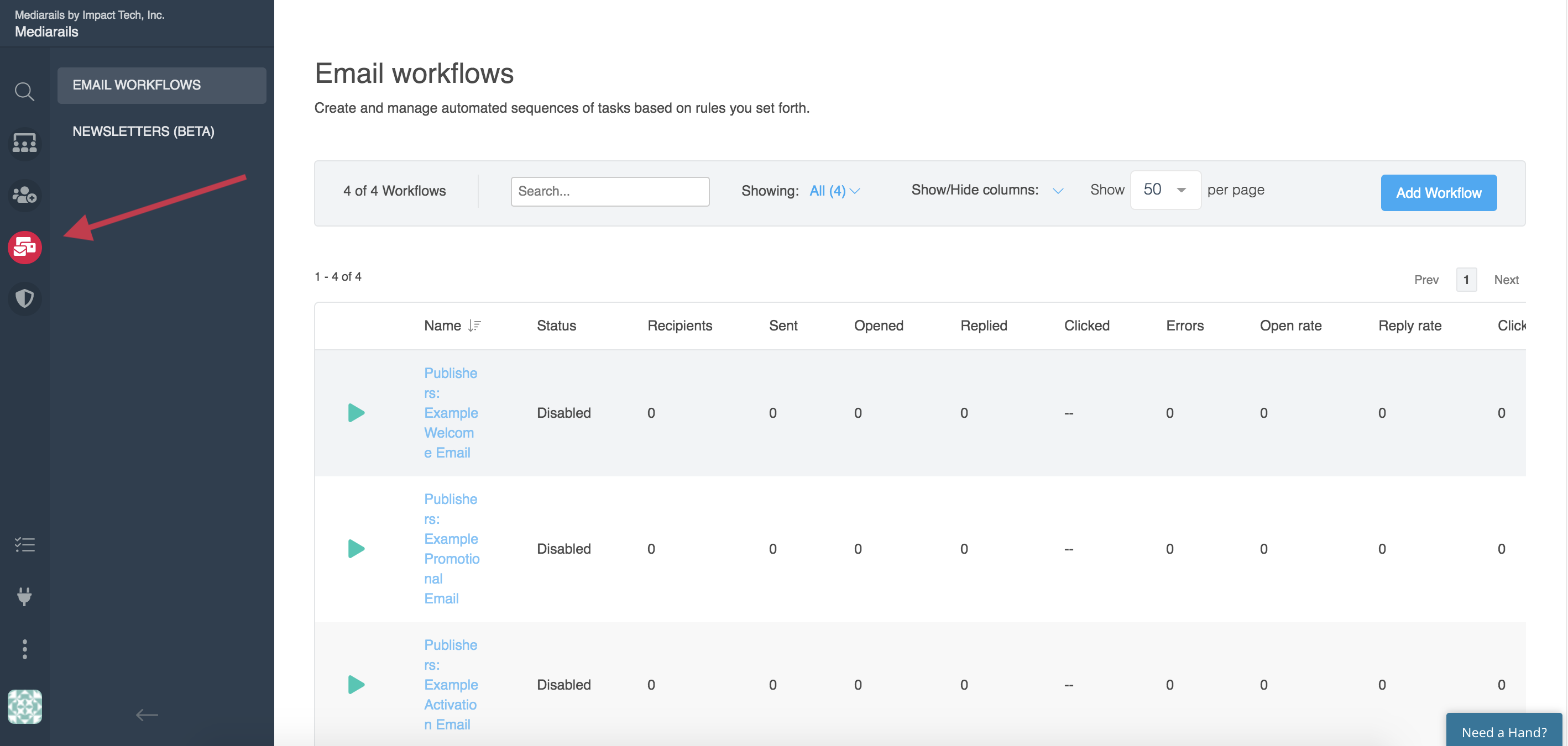Click the workflow Search input field
1568x746 pixels.
[609, 191]
